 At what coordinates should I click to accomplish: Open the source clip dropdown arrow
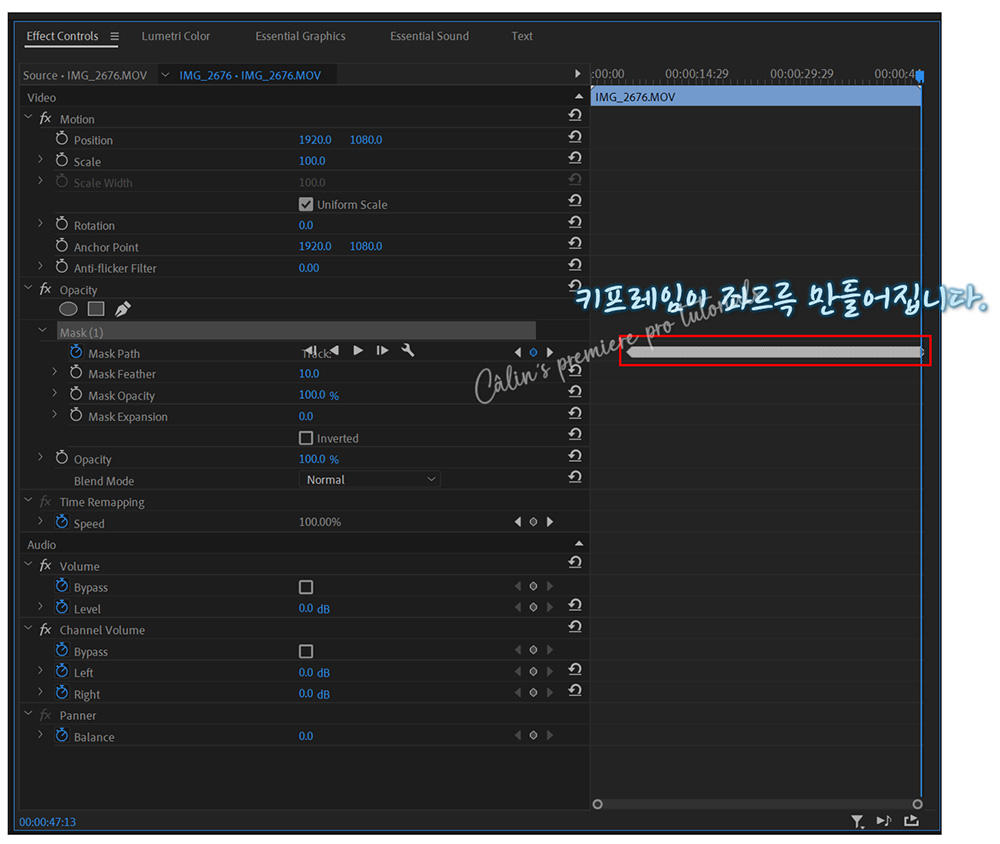coord(165,75)
